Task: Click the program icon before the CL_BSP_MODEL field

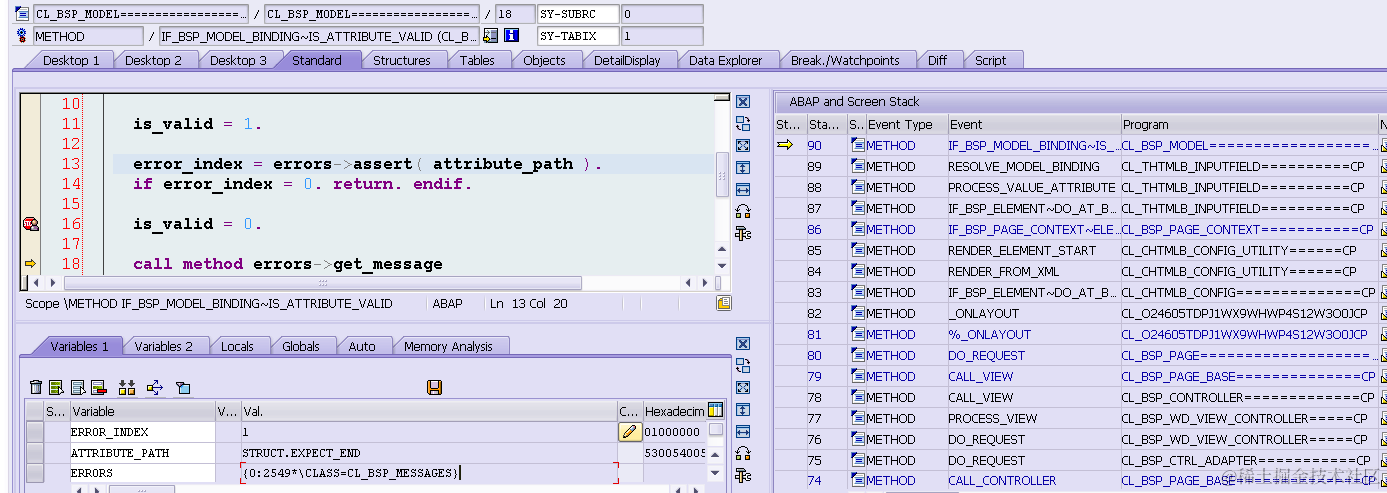Action: click(x=24, y=14)
